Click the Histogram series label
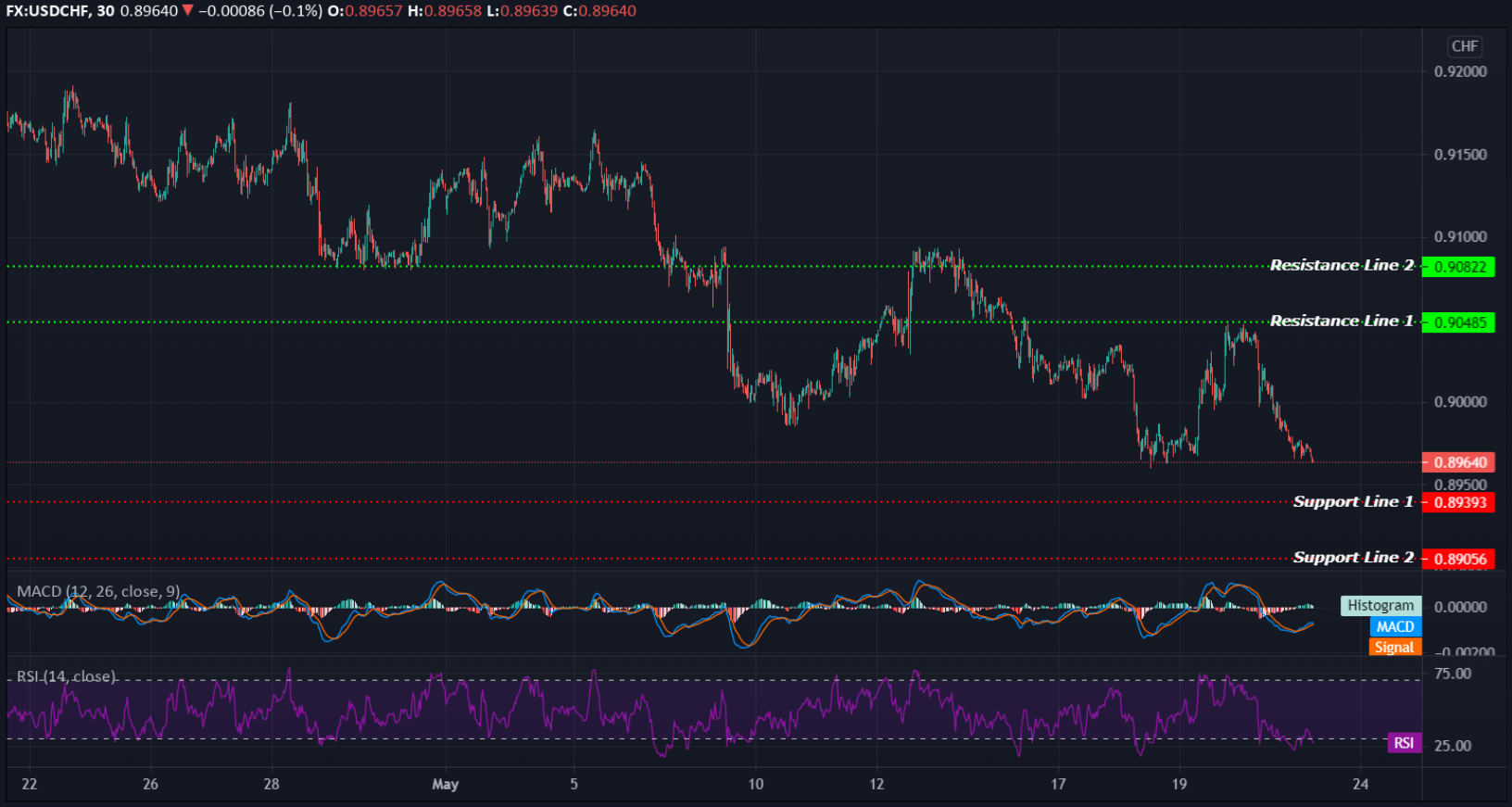 tap(1380, 605)
